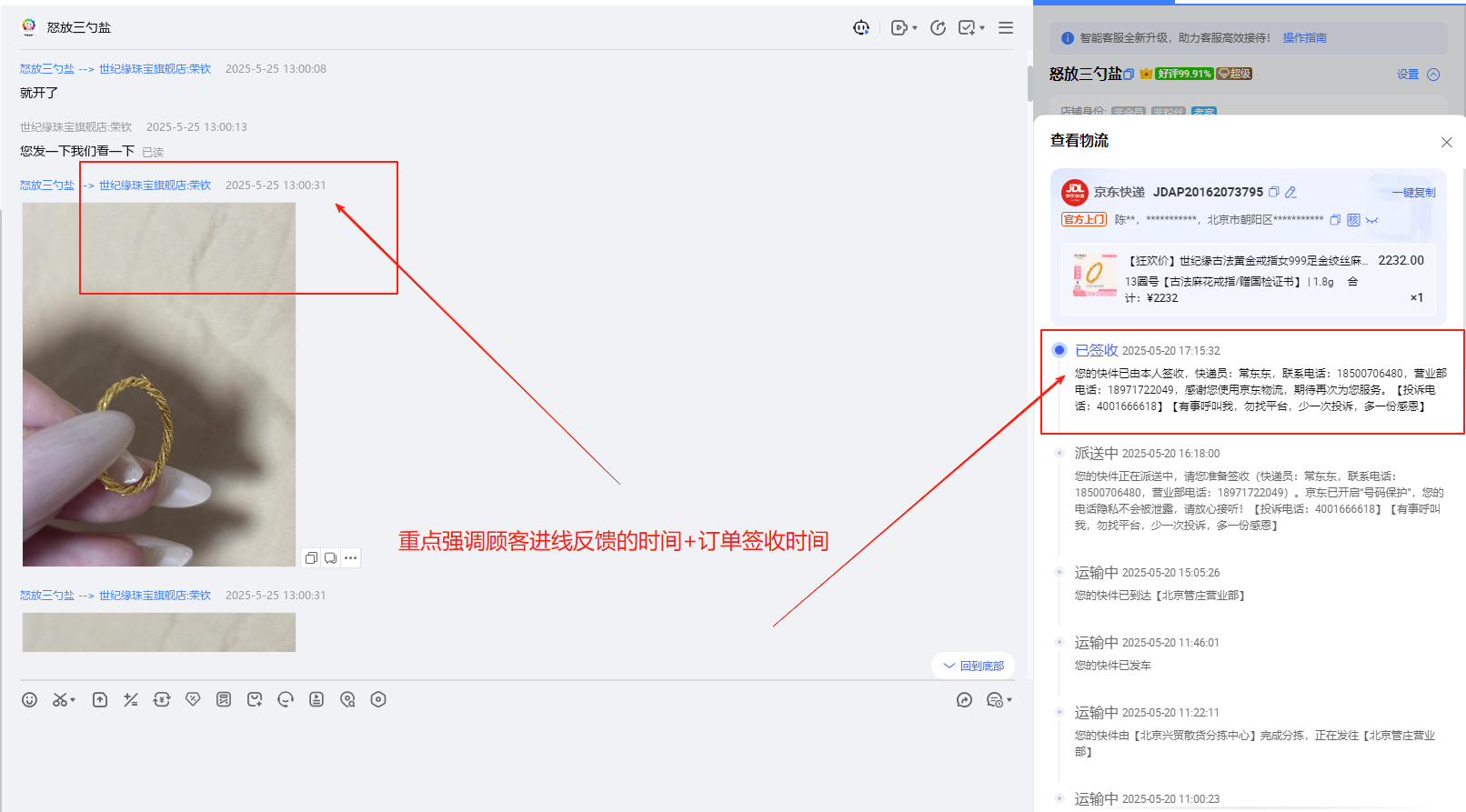The image size is (1466, 812).
Task: Open the AI robot assistant icon
Action: 860,28
